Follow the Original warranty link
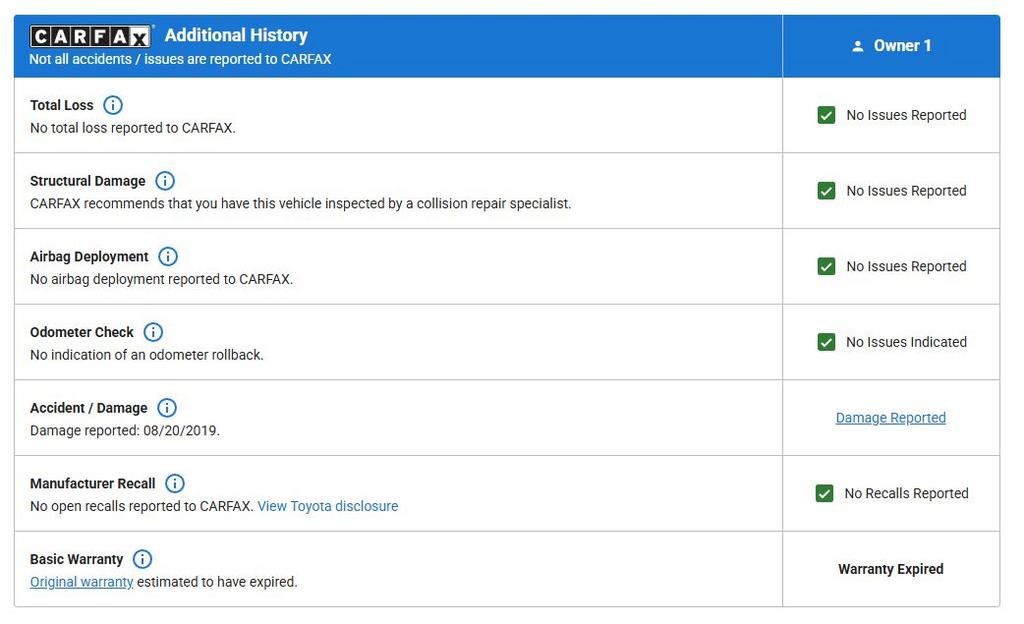Image resolution: width=1024 pixels, height=624 pixels. pos(81,582)
